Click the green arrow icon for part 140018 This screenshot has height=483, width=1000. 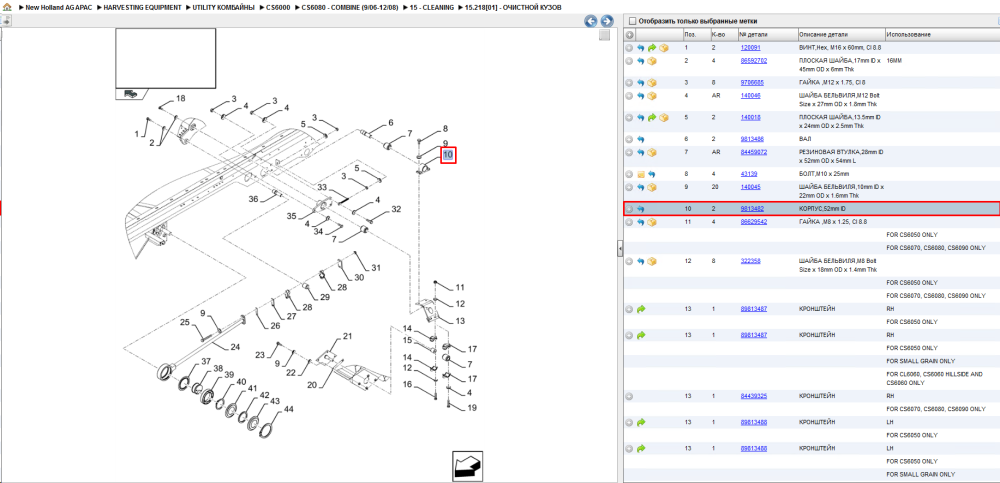(x=652, y=118)
